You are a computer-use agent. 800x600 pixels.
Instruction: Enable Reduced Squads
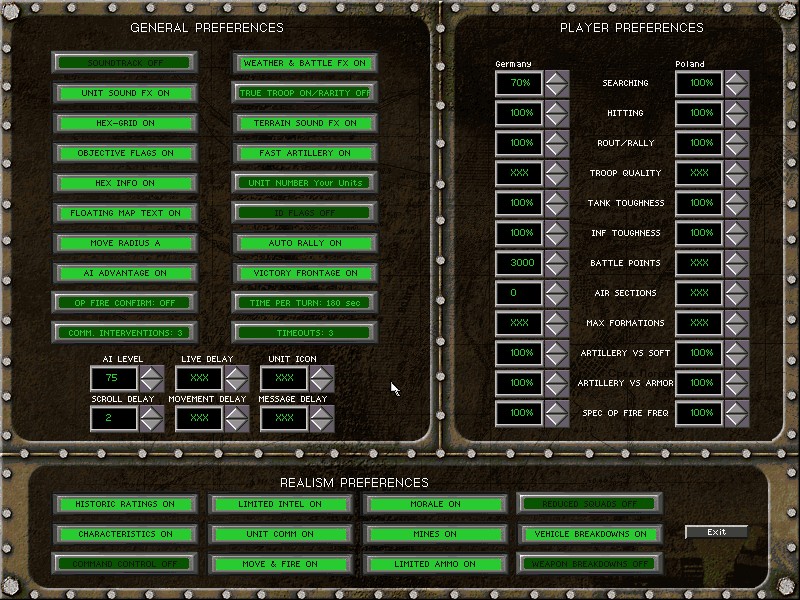[x=590, y=504]
